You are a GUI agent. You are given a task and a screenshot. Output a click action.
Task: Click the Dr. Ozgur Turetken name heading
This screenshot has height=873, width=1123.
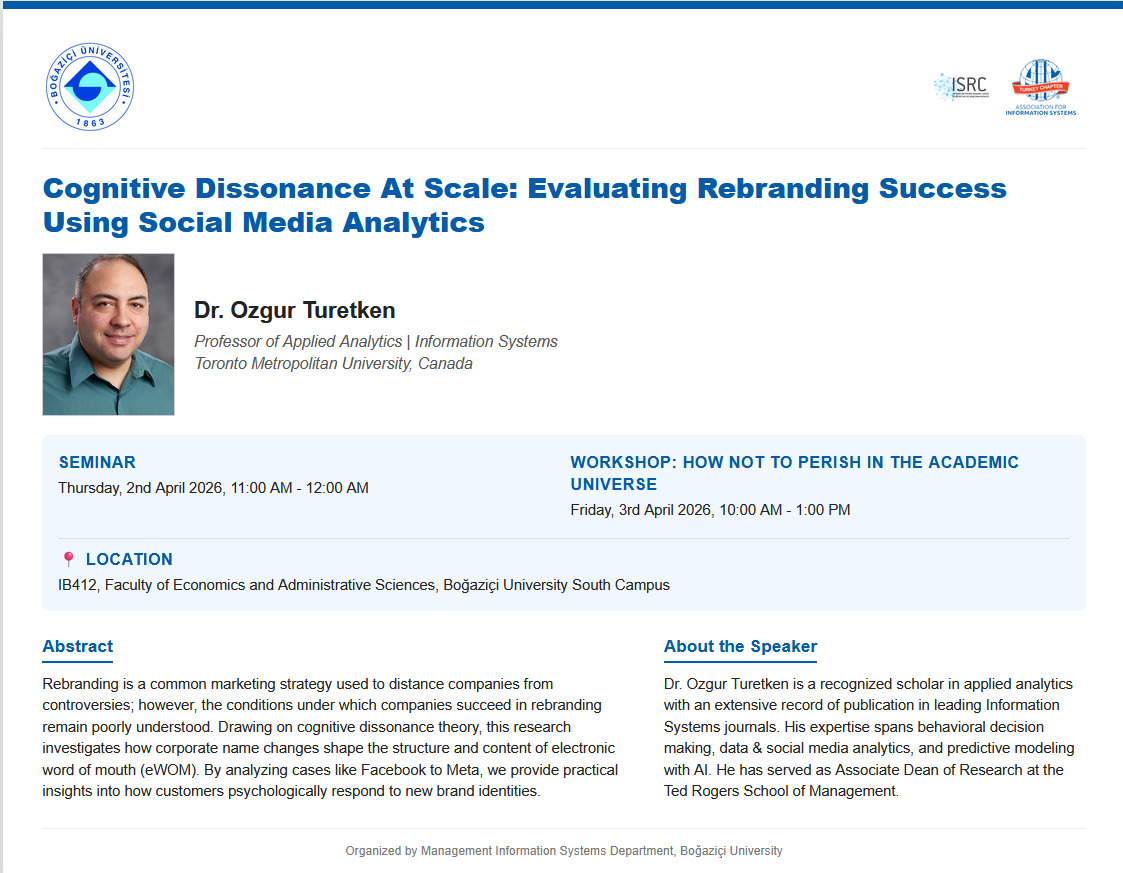tap(295, 310)
